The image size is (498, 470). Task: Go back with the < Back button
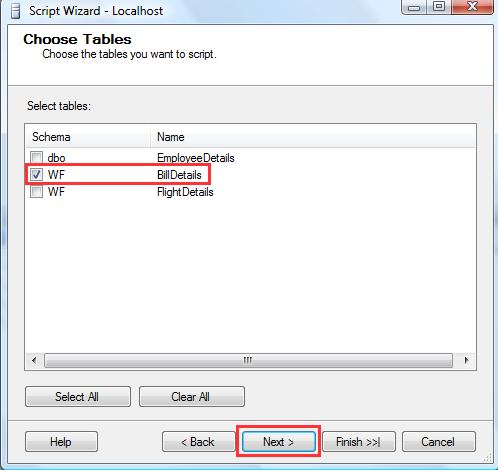(x=199, y=442)
